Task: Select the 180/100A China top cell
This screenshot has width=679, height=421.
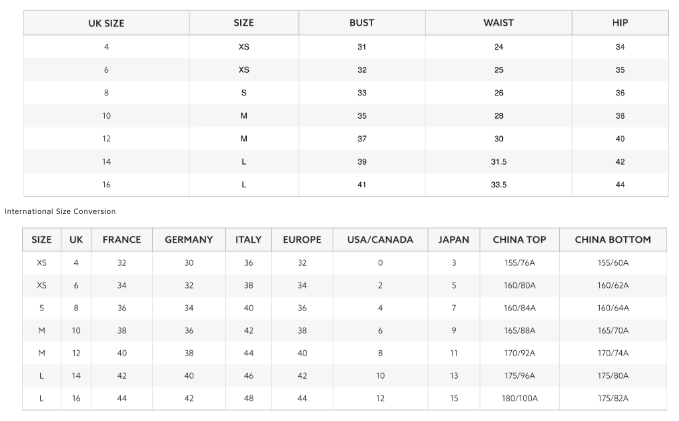Action: (x=520, y=398)
